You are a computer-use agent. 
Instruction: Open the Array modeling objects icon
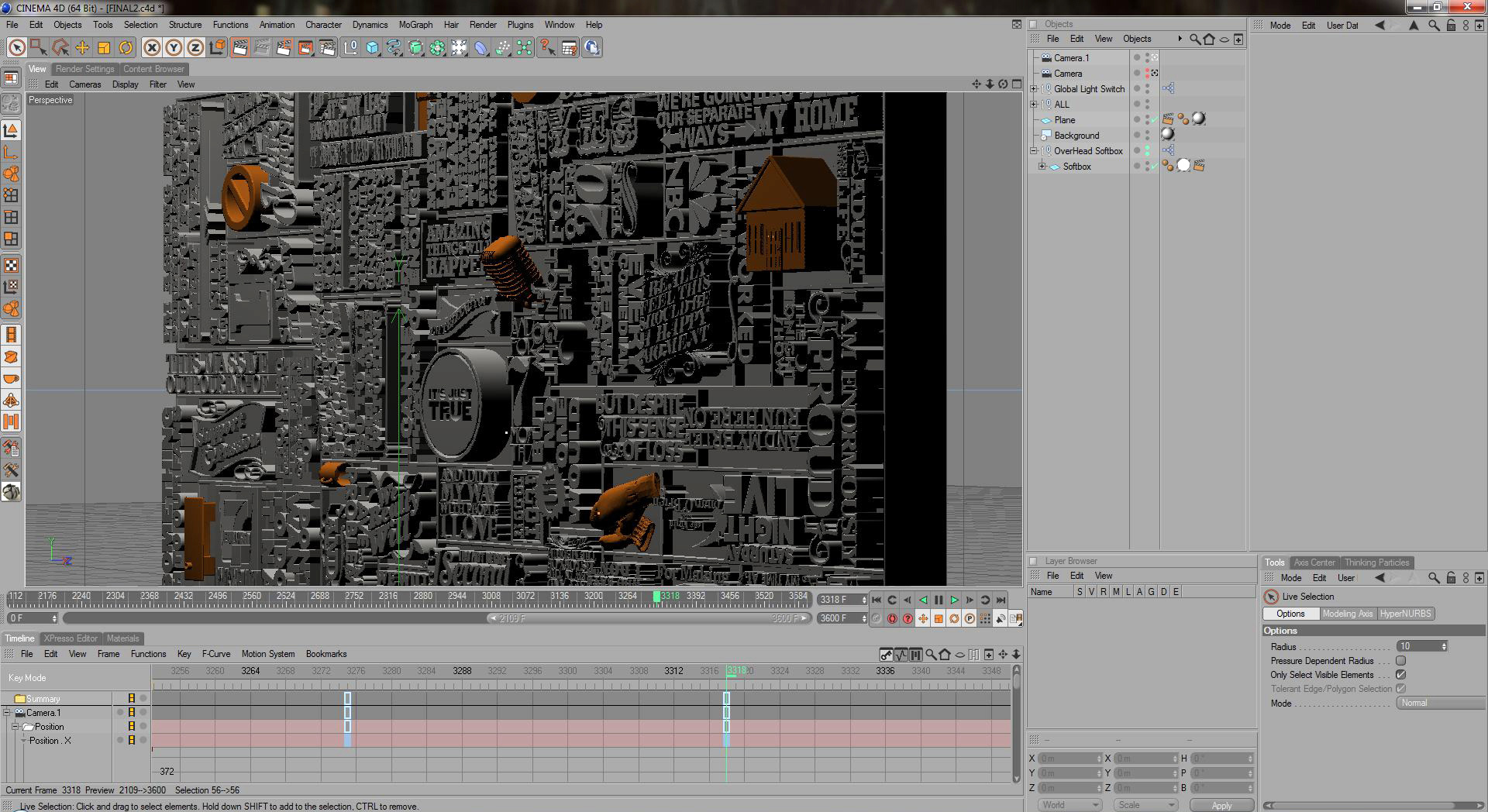click(x=438, y=48)
